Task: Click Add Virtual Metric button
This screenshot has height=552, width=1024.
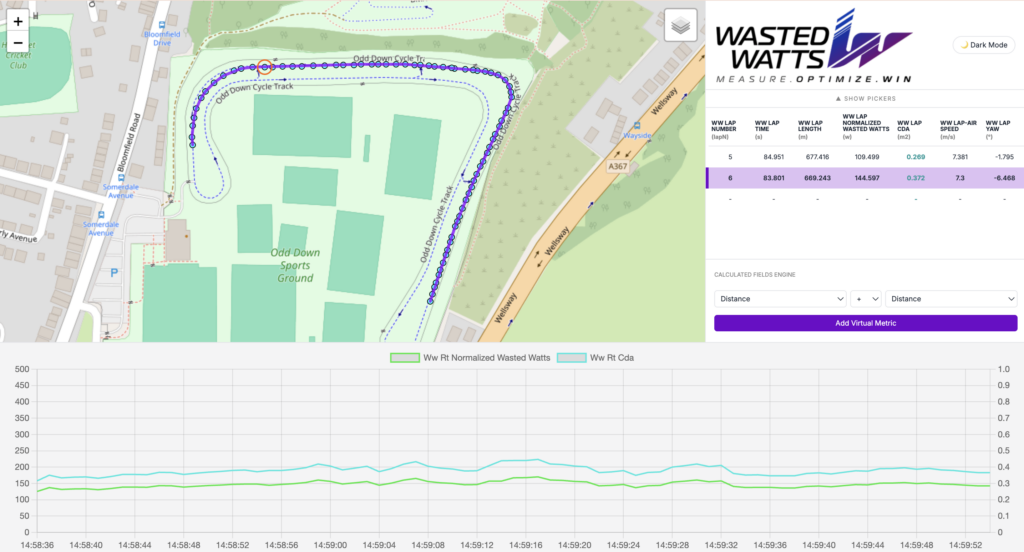Action: 865,323
